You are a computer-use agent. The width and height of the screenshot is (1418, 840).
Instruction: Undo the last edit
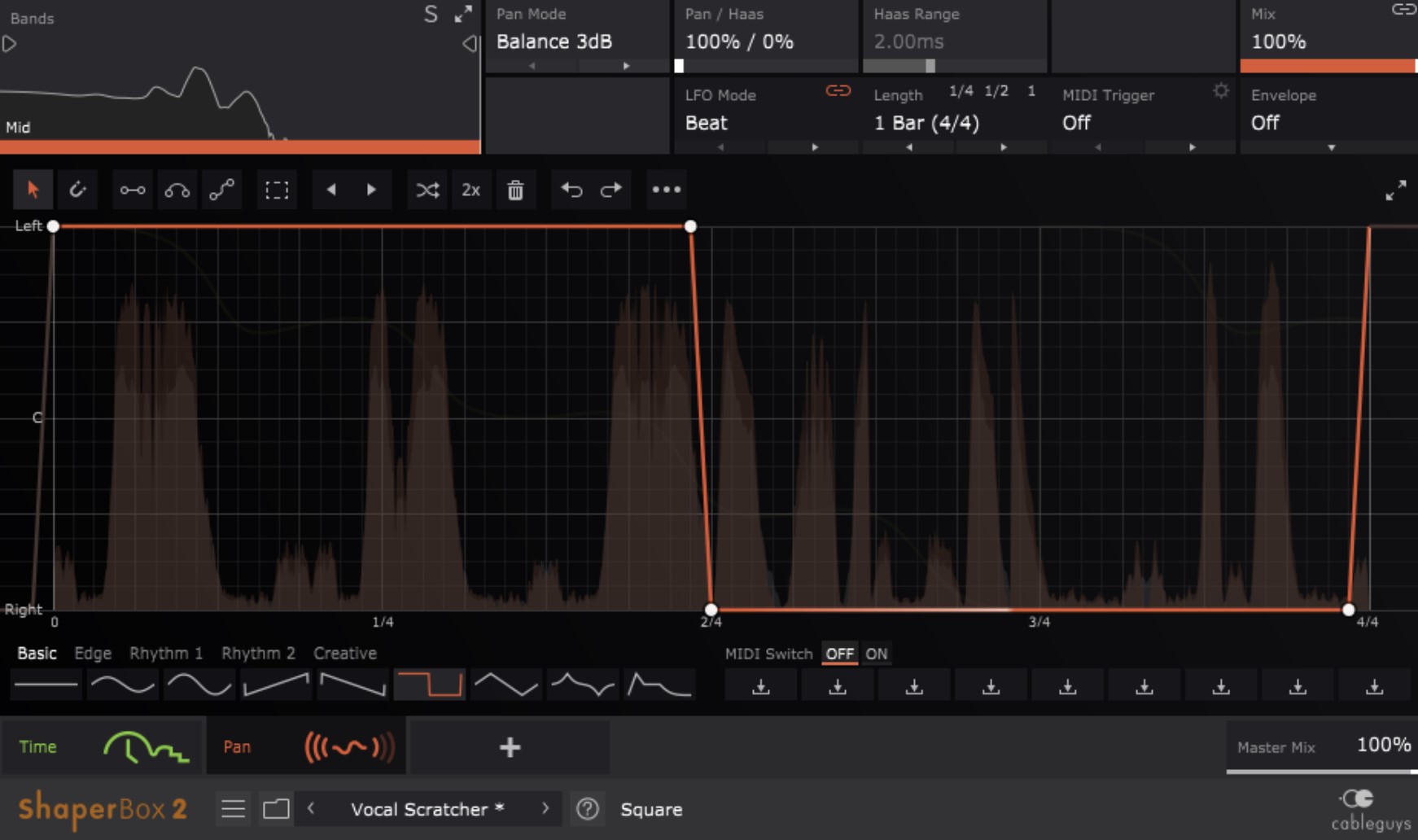(571, 190)
